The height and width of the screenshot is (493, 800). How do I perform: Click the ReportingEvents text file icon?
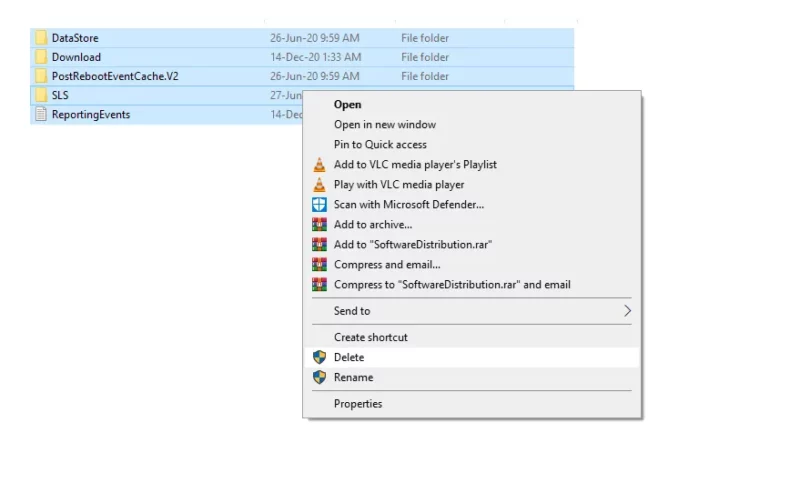[x=41, y=114]
